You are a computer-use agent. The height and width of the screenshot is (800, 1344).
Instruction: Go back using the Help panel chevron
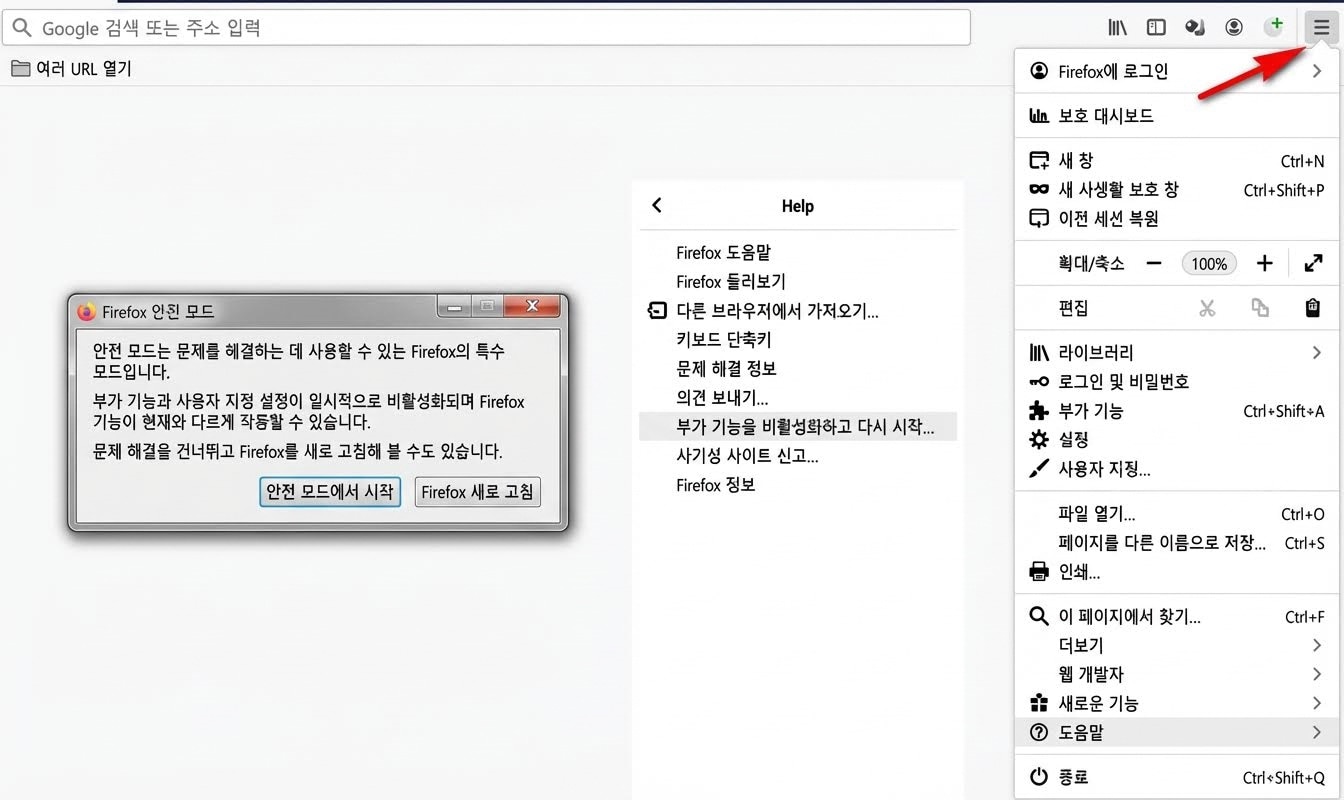(x=656, y=205)
